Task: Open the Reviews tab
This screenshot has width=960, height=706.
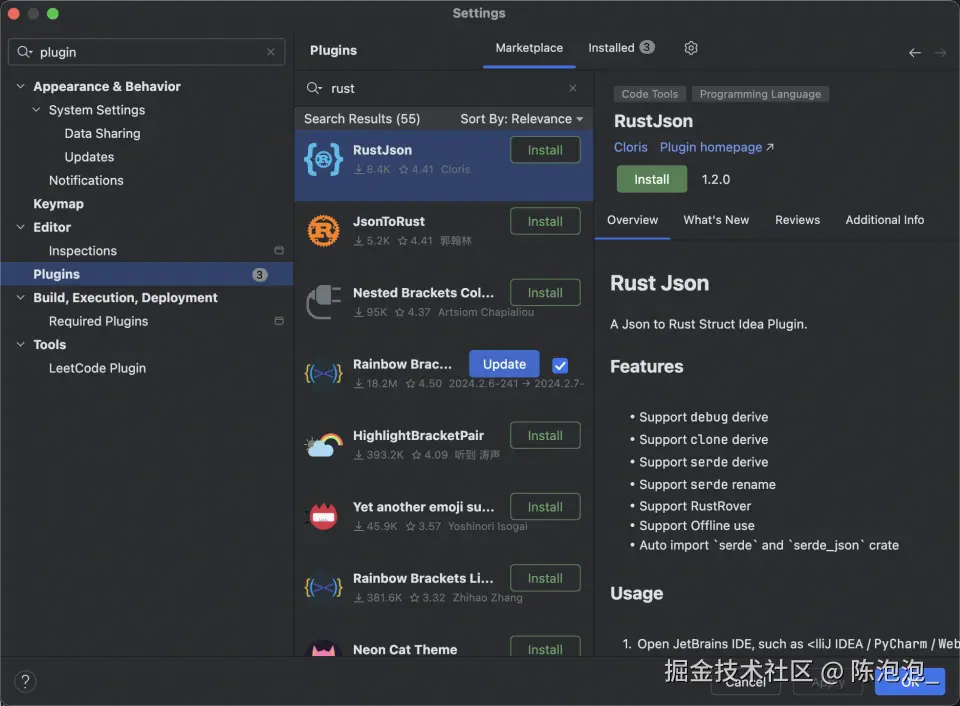Action: (797, 220)
